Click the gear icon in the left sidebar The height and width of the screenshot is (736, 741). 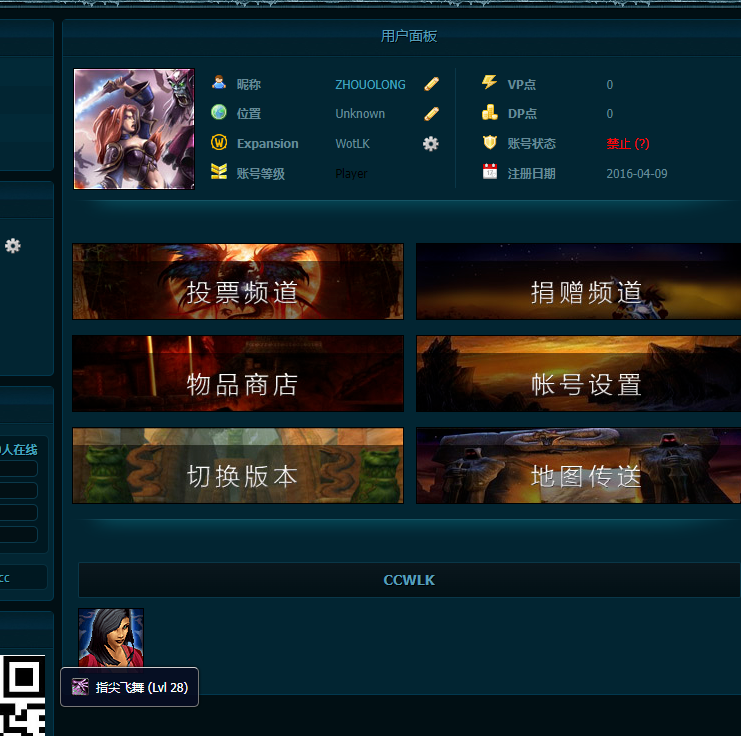tap(13, 246)
